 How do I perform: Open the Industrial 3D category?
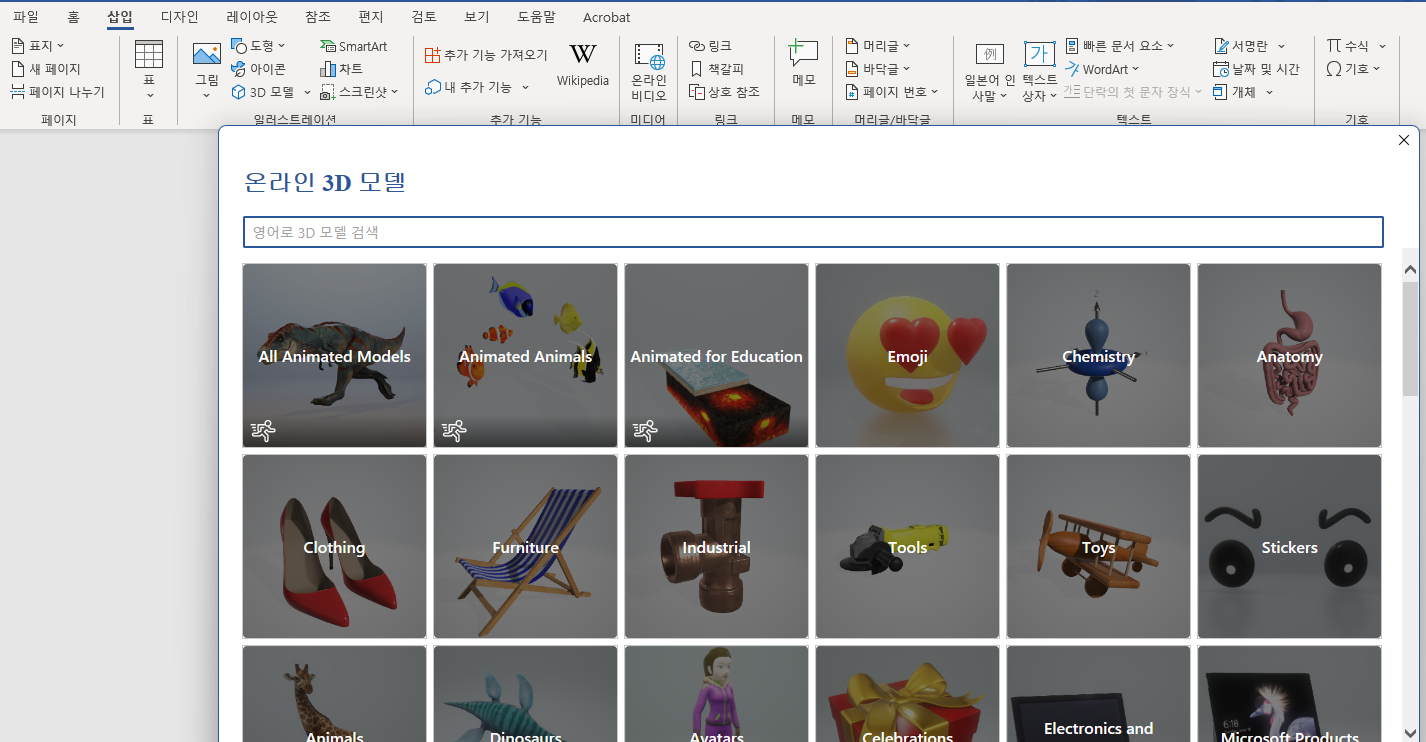point(716,546)
